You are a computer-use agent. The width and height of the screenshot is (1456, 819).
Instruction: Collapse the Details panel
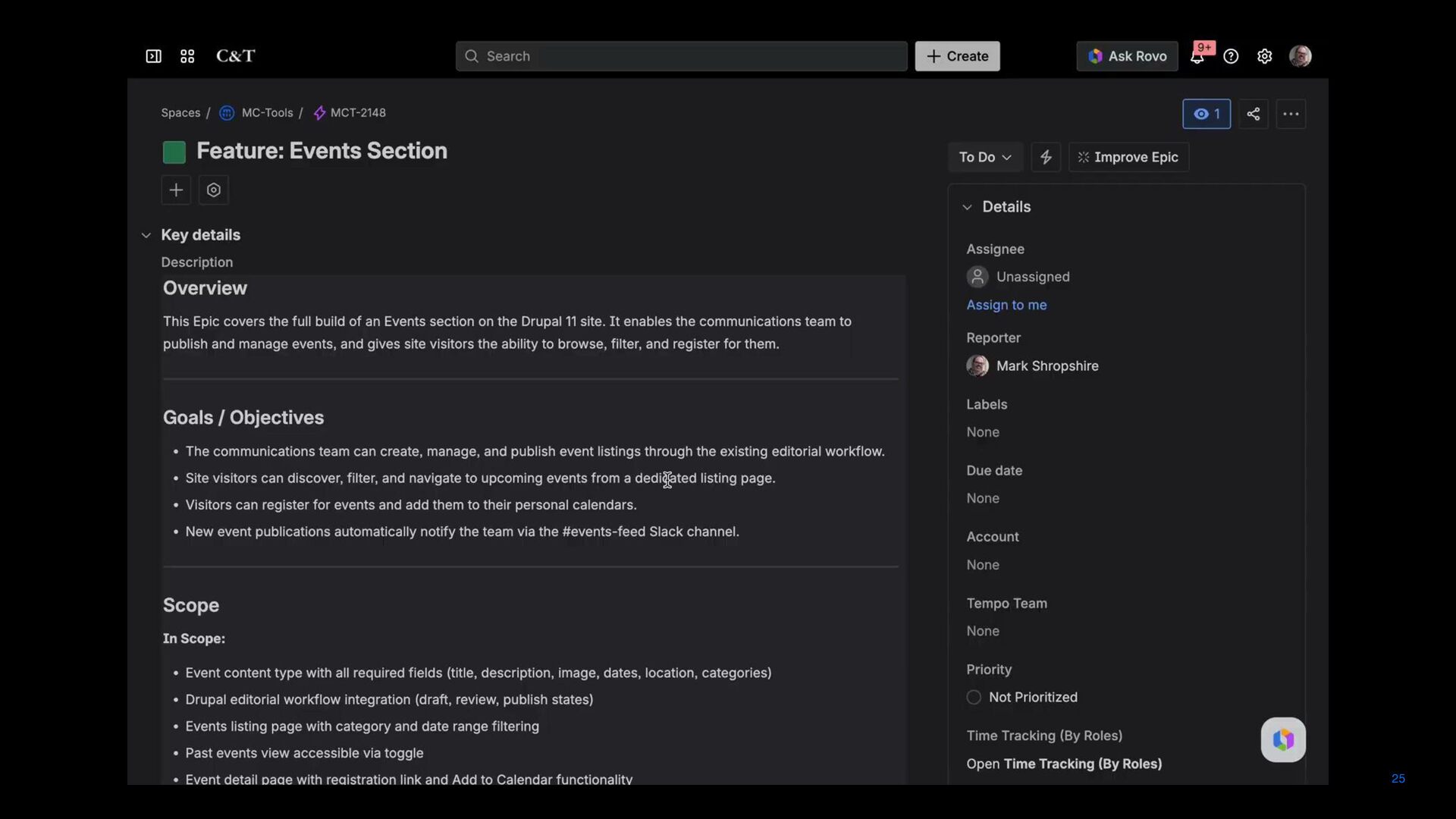[x=967, y=207]
